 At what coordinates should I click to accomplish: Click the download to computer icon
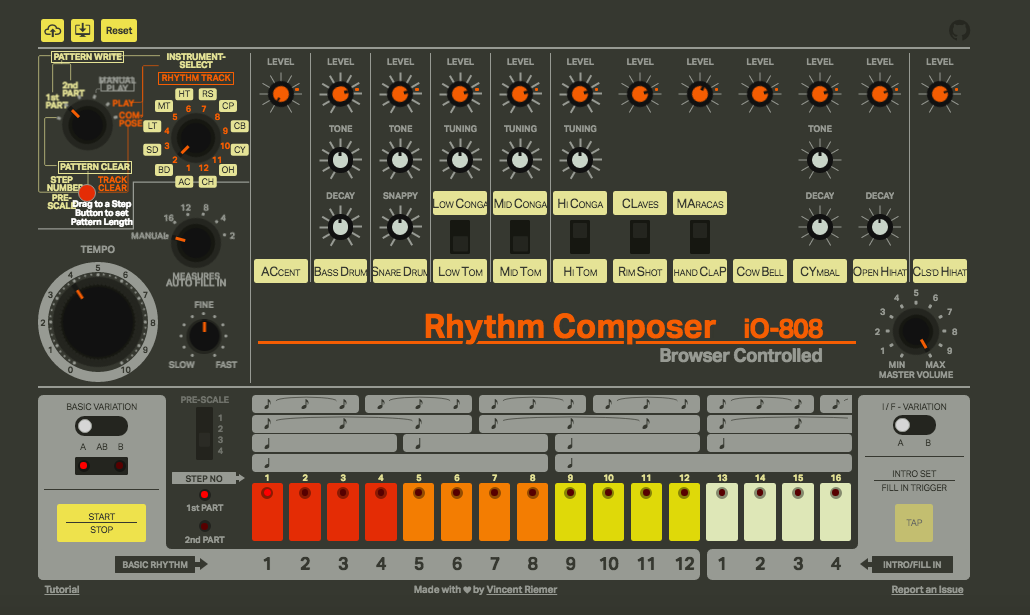point(84,30)
